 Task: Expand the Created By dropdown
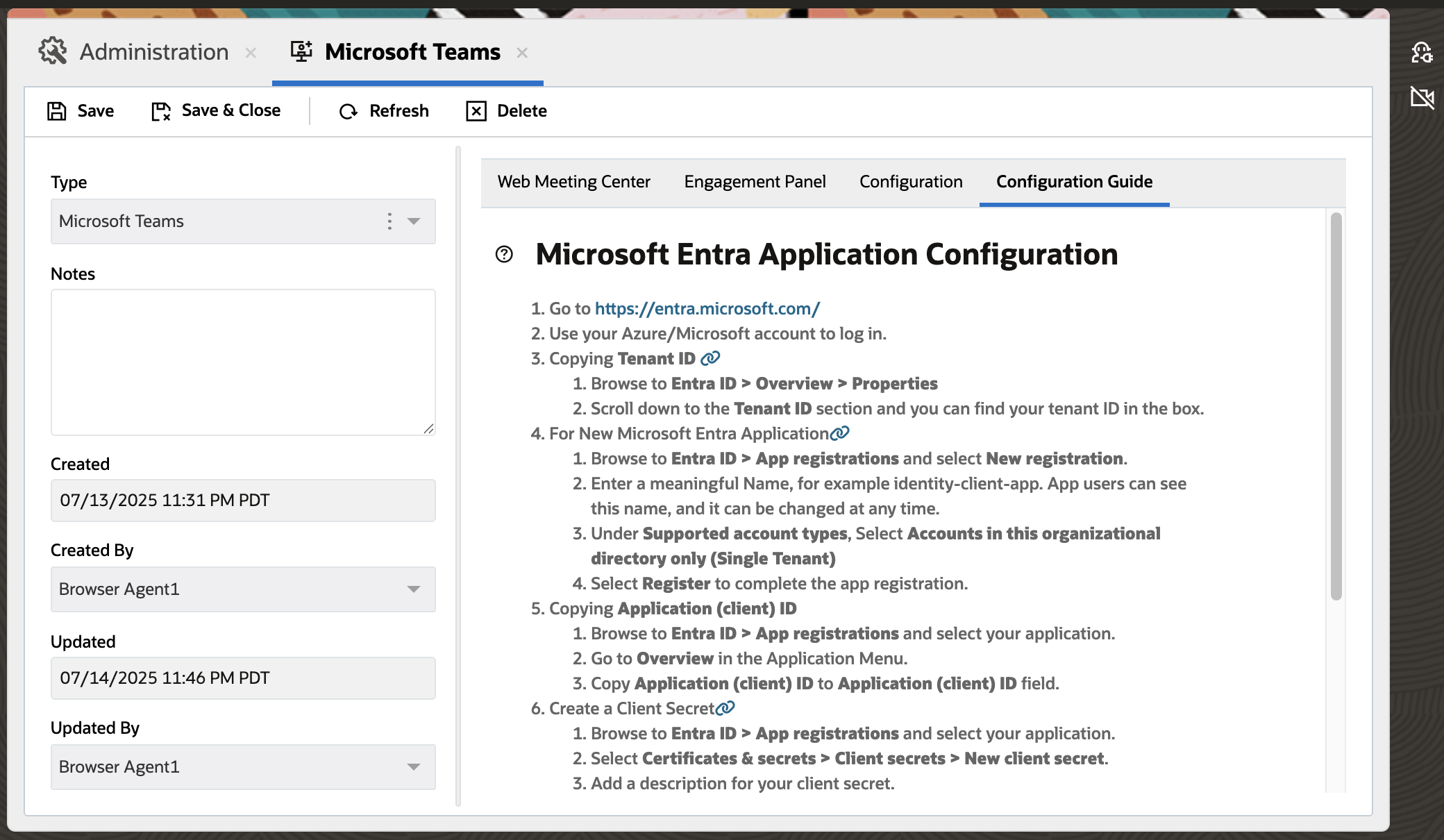(414, 589)
